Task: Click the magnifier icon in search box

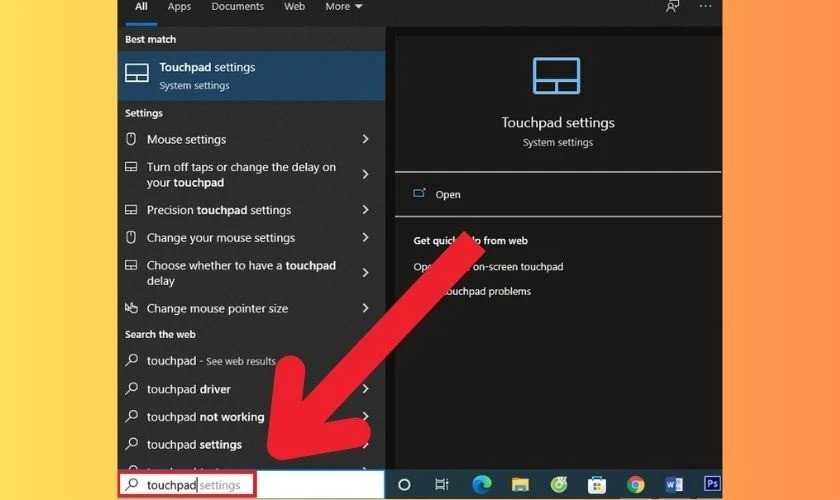Action: (x=132, y=484)
